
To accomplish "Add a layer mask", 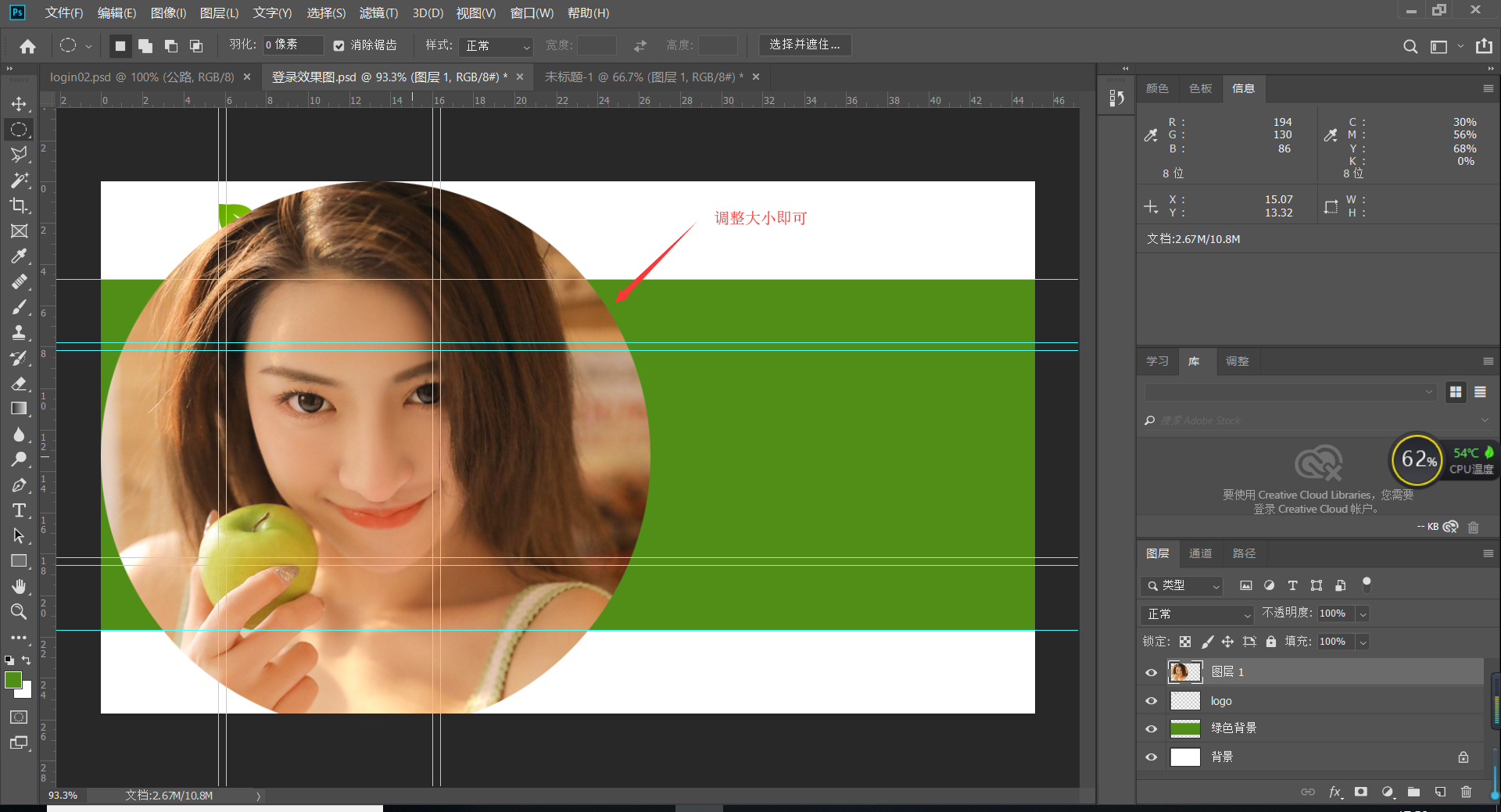I will 1361,792.
